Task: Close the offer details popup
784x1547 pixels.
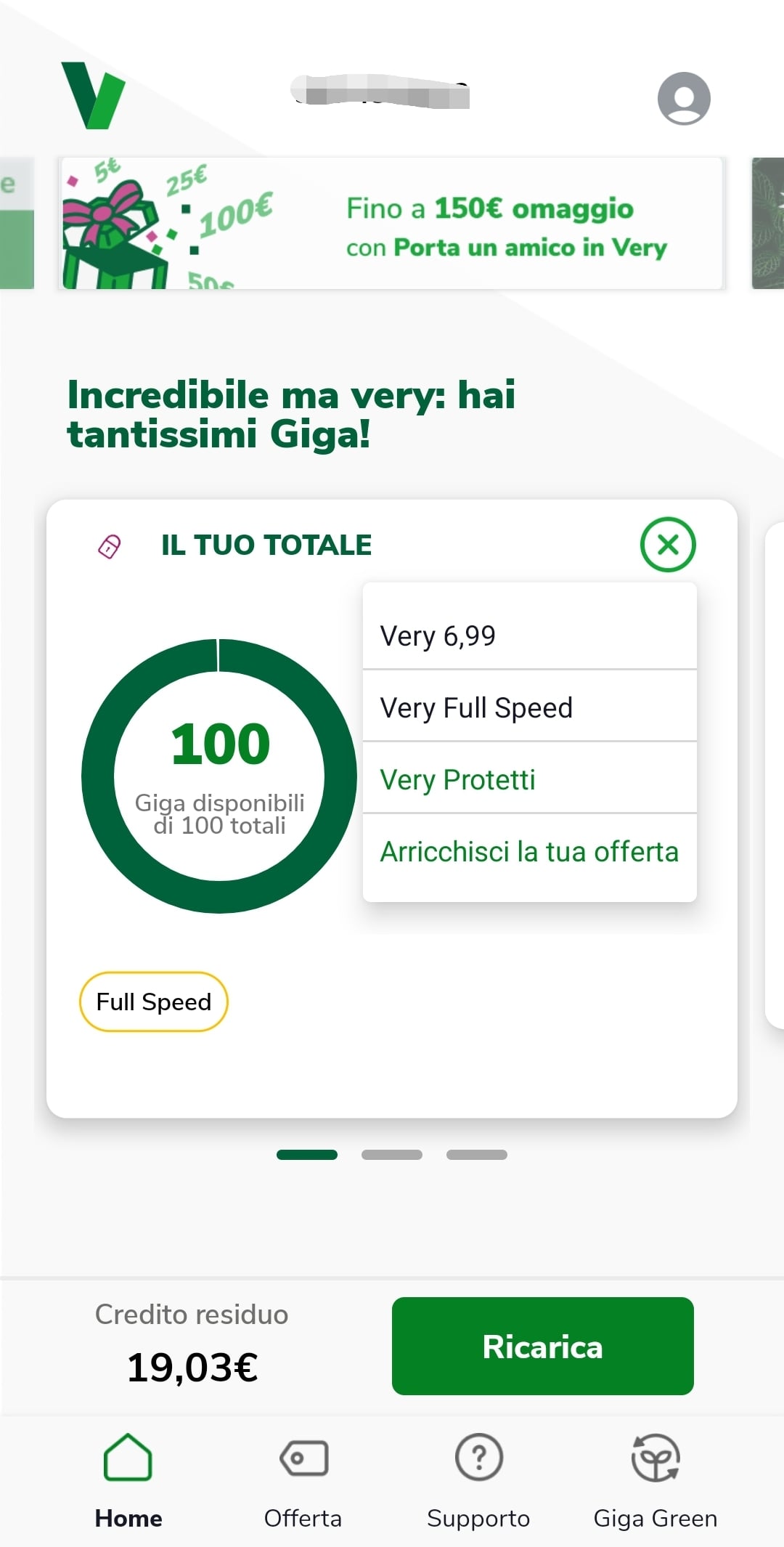Action: (x=668, y=545)
